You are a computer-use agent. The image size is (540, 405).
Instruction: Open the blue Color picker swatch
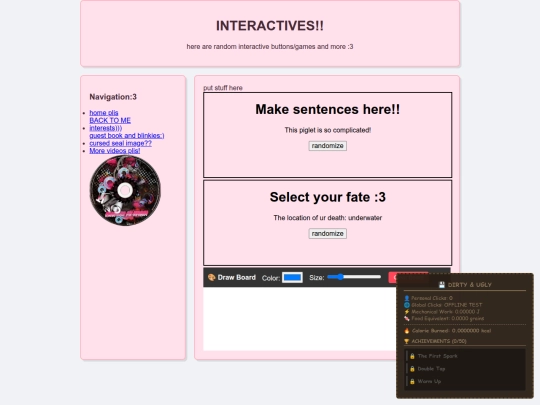click(292, 278)
